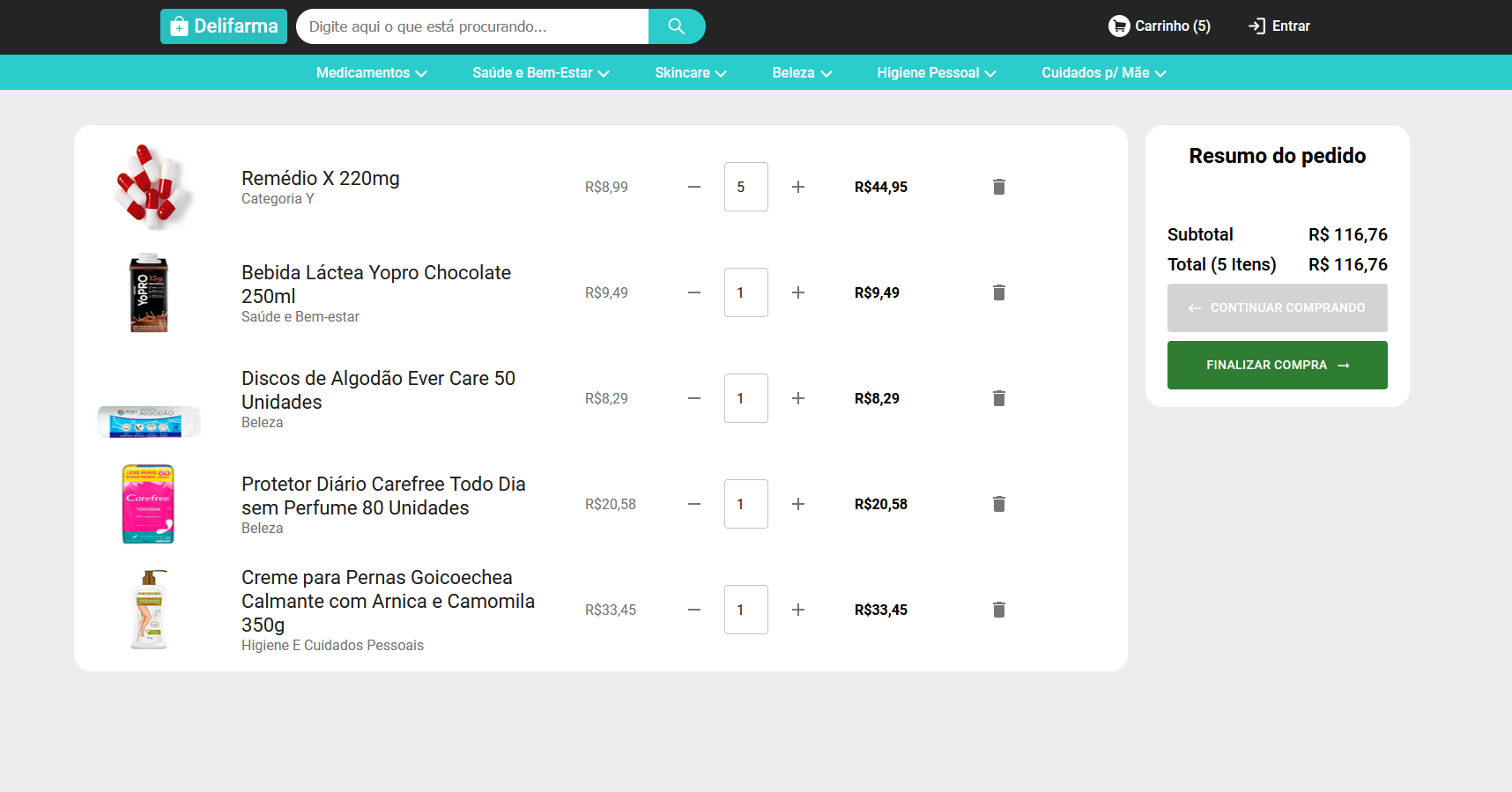
Task: Expand the Medicamentos menu
Action: tap(372, 73)
